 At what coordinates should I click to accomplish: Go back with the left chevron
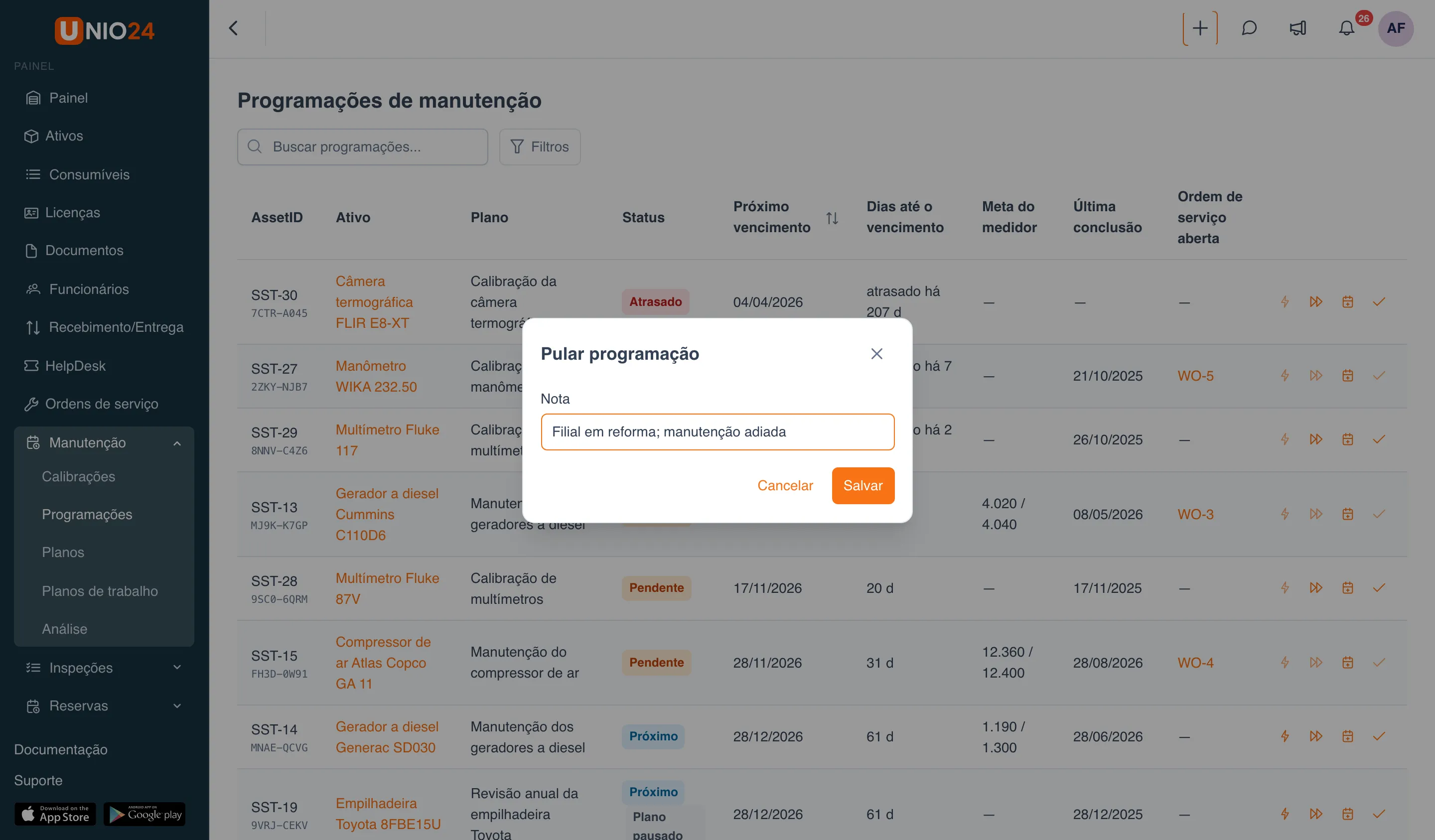pyautogui.click(x=234, y=28)
